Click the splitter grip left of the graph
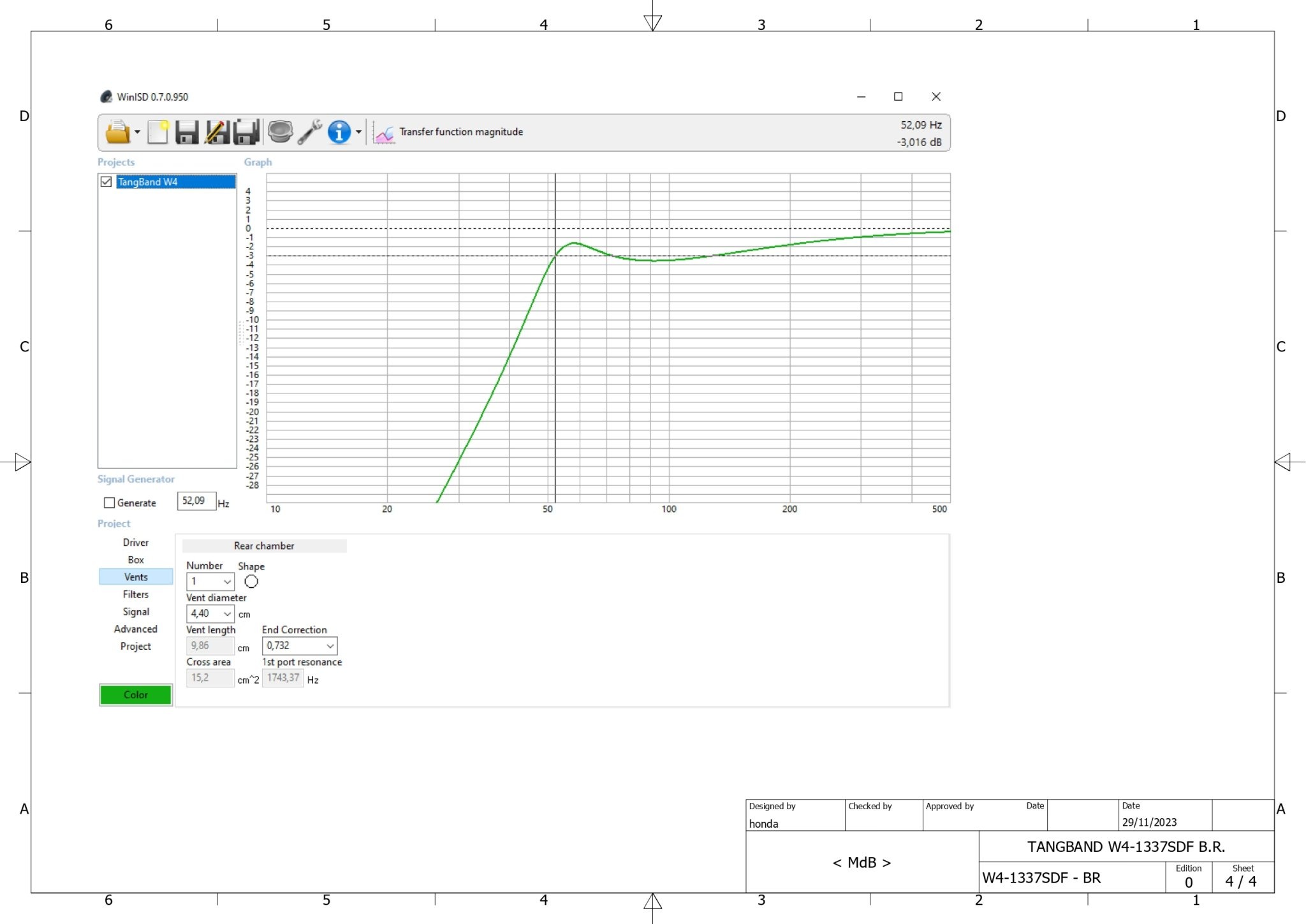This screenshot has width=1306, height=924. coord(241,333)
